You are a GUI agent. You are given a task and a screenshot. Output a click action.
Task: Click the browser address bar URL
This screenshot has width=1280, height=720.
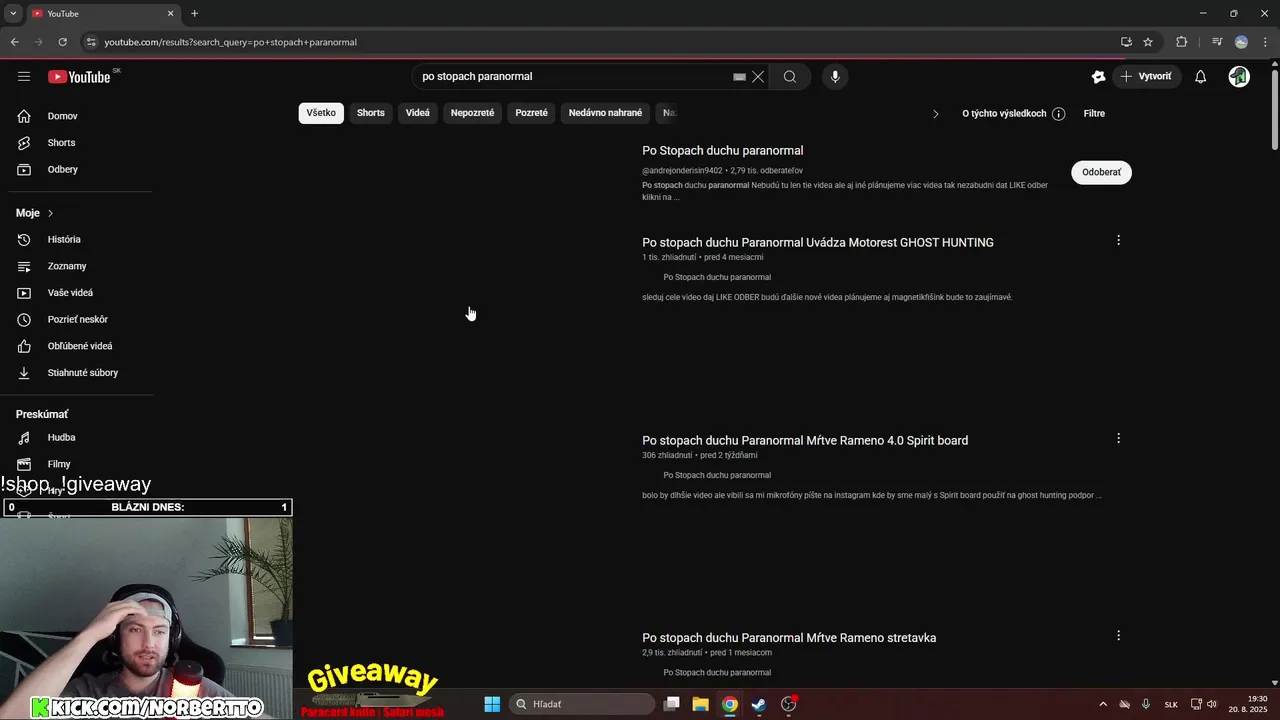[x=231, y=42]
